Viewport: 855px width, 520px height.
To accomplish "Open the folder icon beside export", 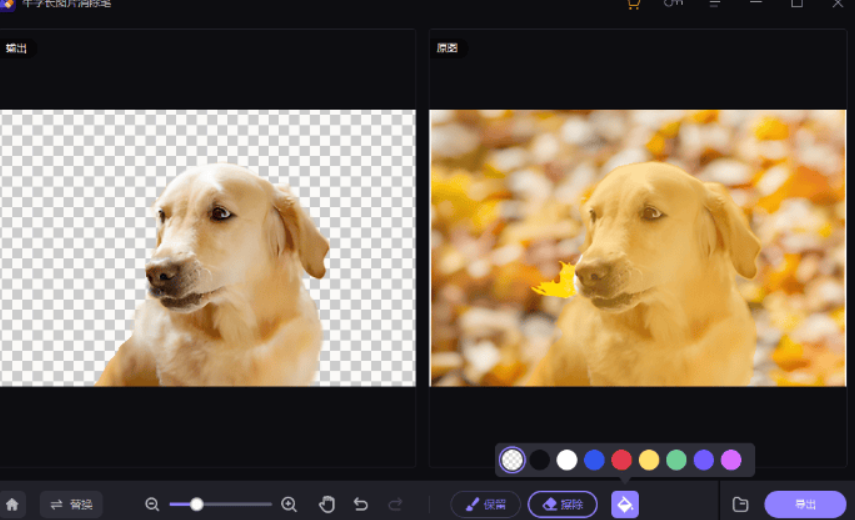I will [x=740, y=505].
